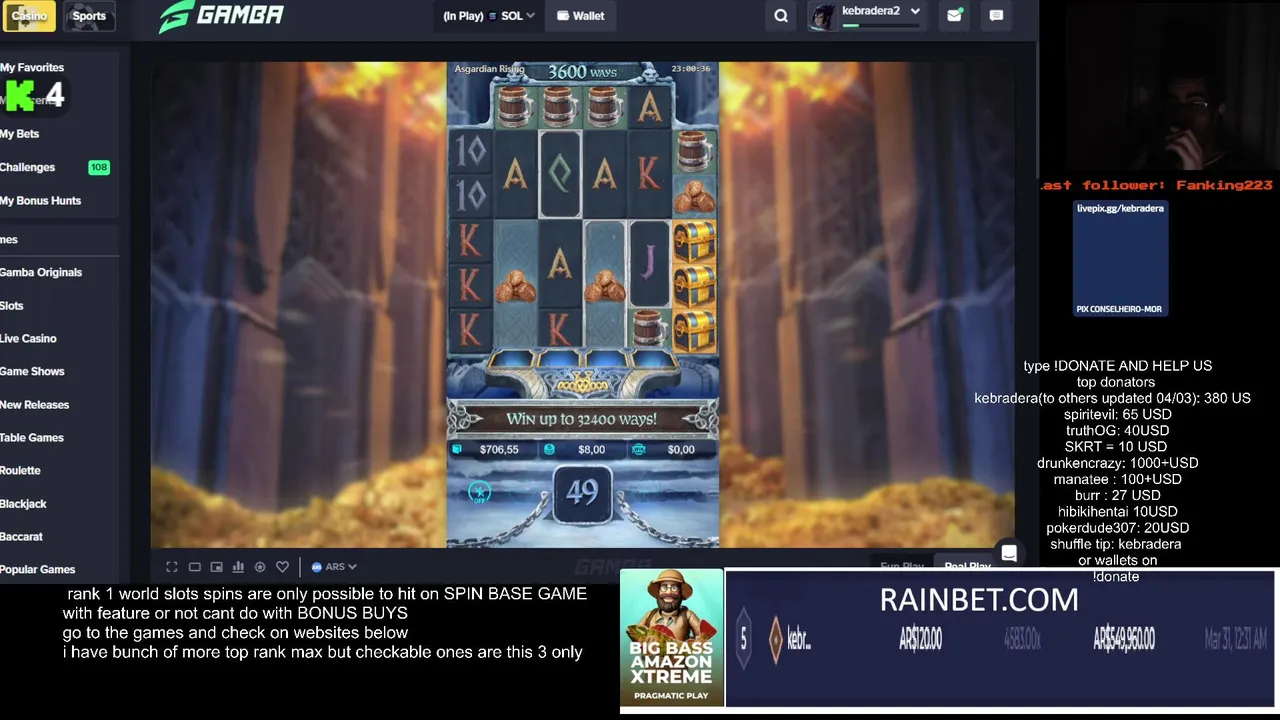
Task: Switch to the Sports tab
Action: coord(89,15)
